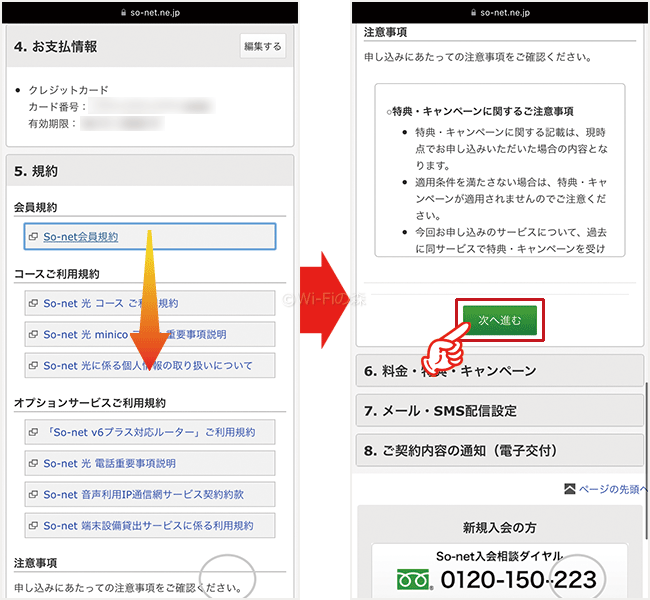Click the 会員規約 heading
Viewport: 650px width, 600px height.
pos(36,207)
